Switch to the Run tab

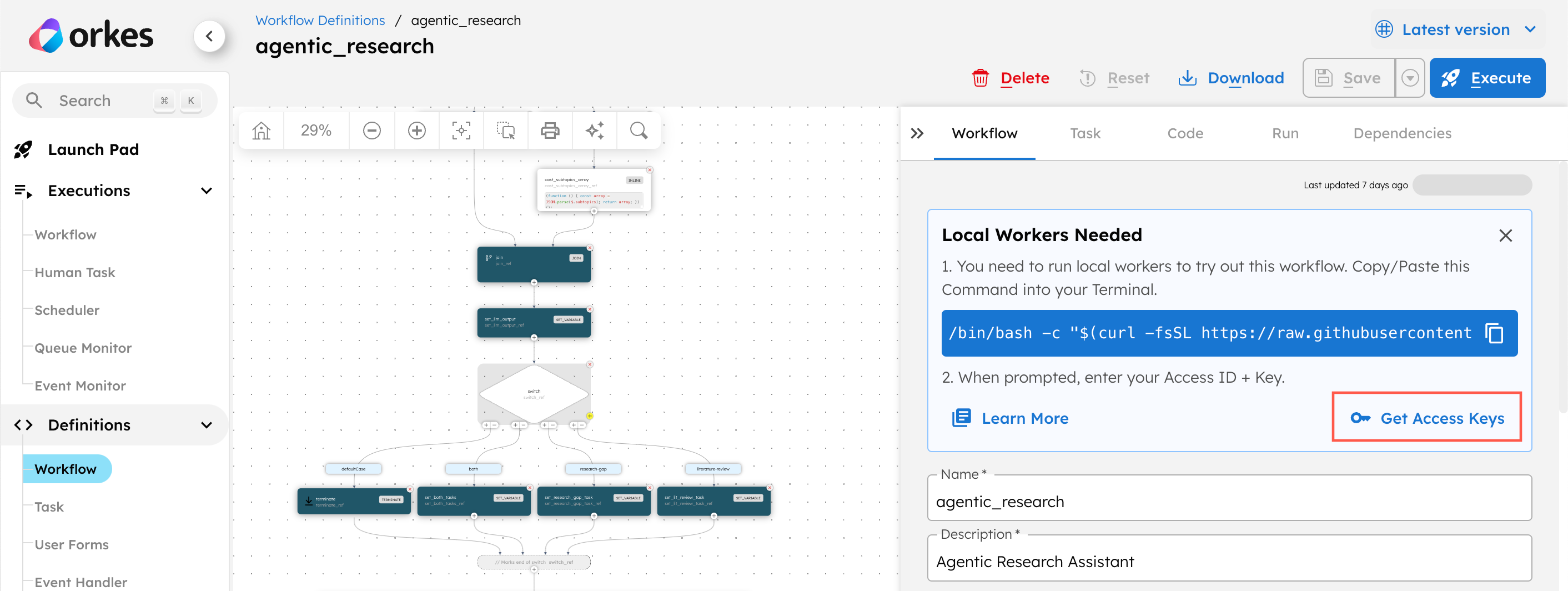1285,133
